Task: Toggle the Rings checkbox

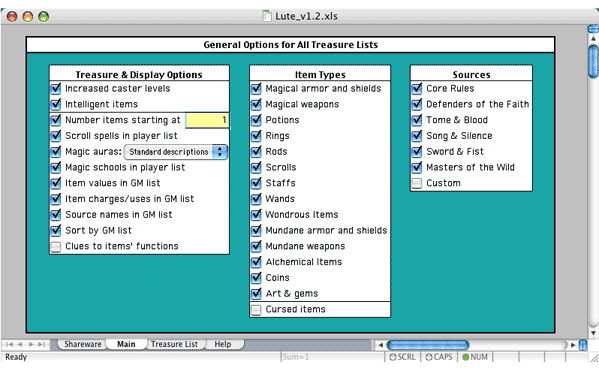Action: click(x=256, y=135)
